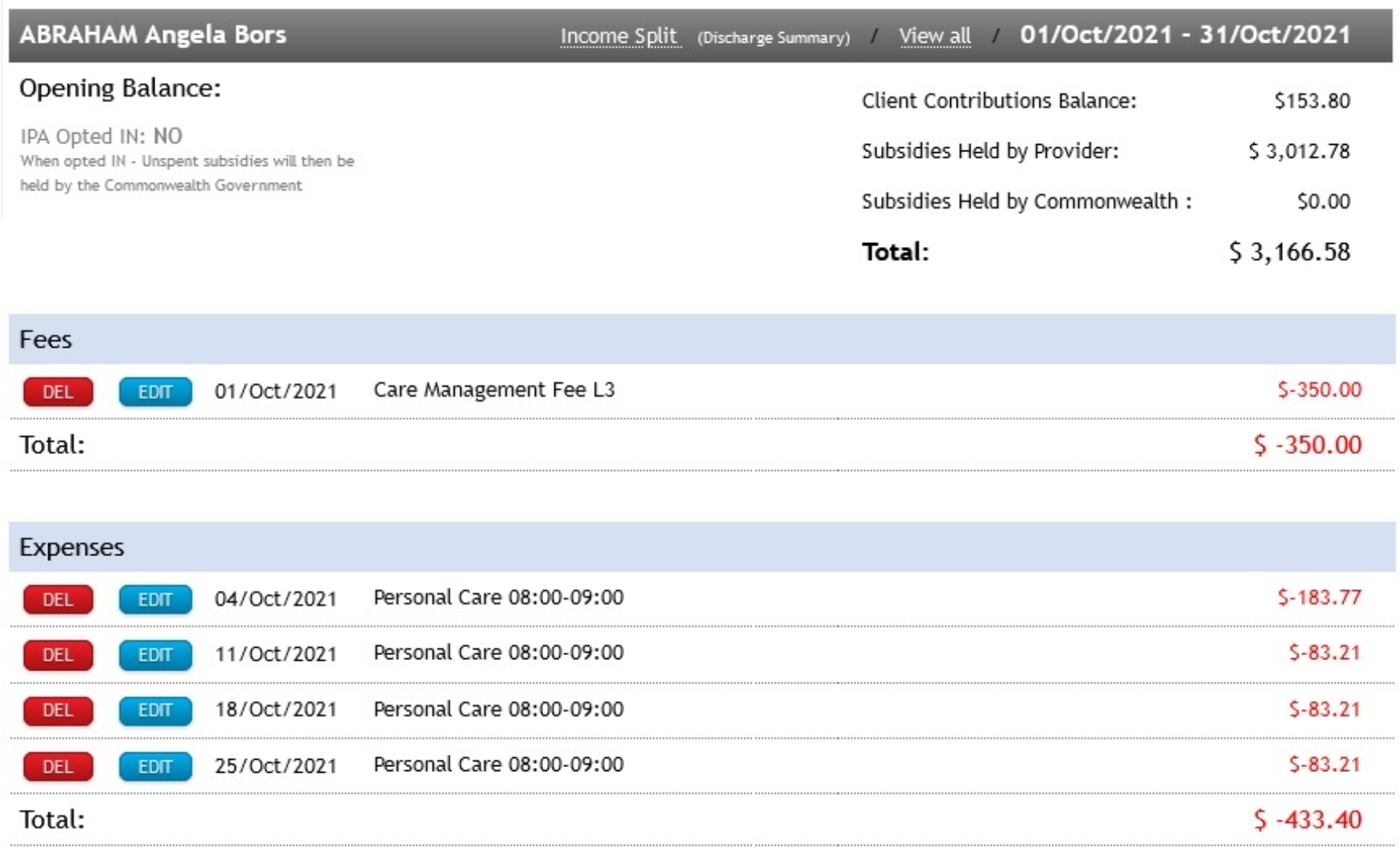Edit the Personal Care expense dated 18/Oct/2021
Viewport: 1400px width, 862px height.
click(x=155, y=710)
